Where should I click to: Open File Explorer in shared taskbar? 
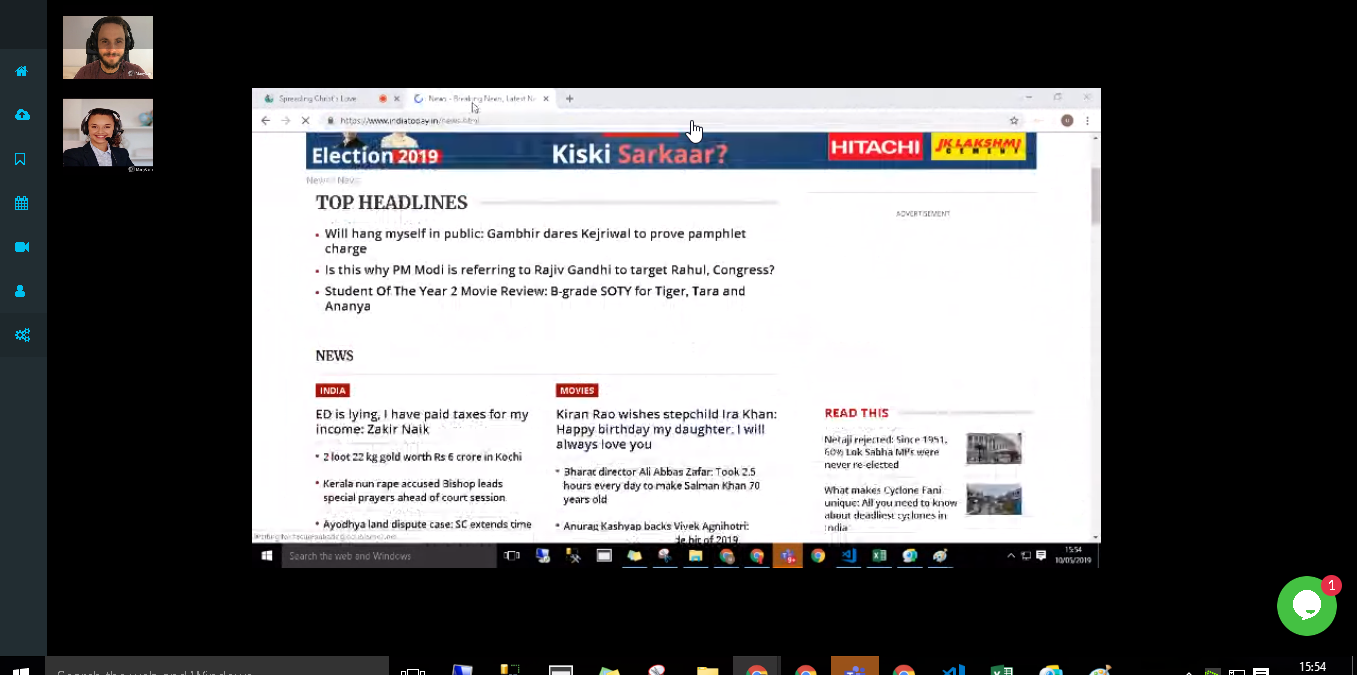point(696,556)
